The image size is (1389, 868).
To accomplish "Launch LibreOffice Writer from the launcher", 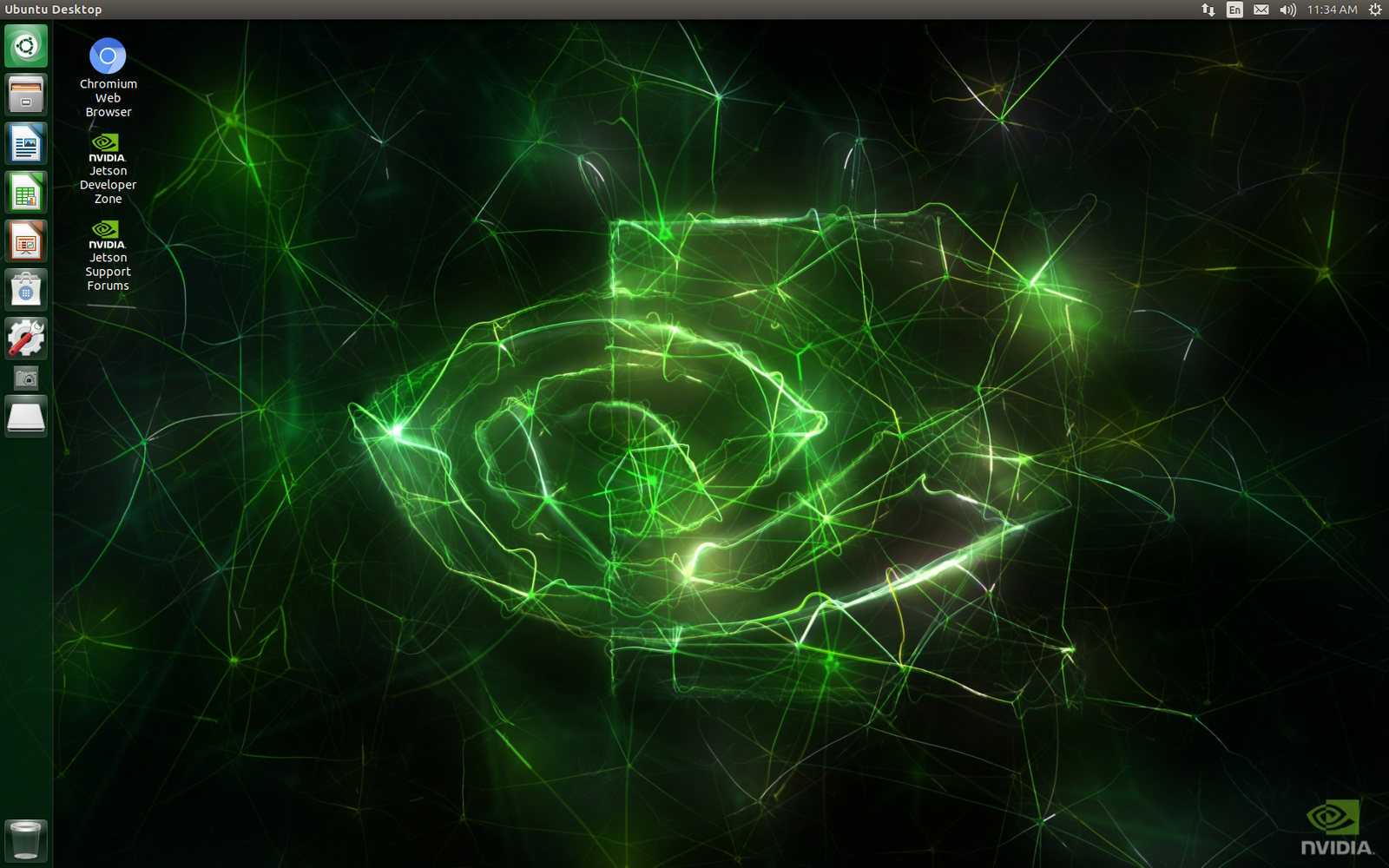I will tap(26, 143).
